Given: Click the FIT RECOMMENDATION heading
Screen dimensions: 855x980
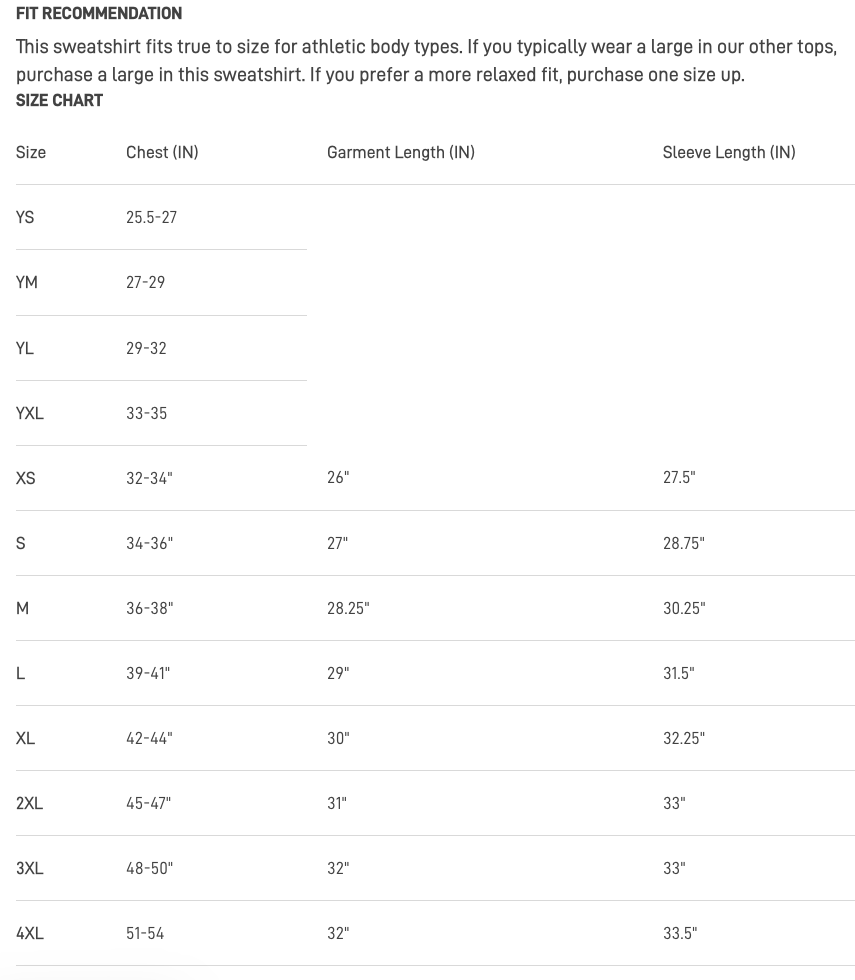Looking at the screenshot, I should (99, 13).
